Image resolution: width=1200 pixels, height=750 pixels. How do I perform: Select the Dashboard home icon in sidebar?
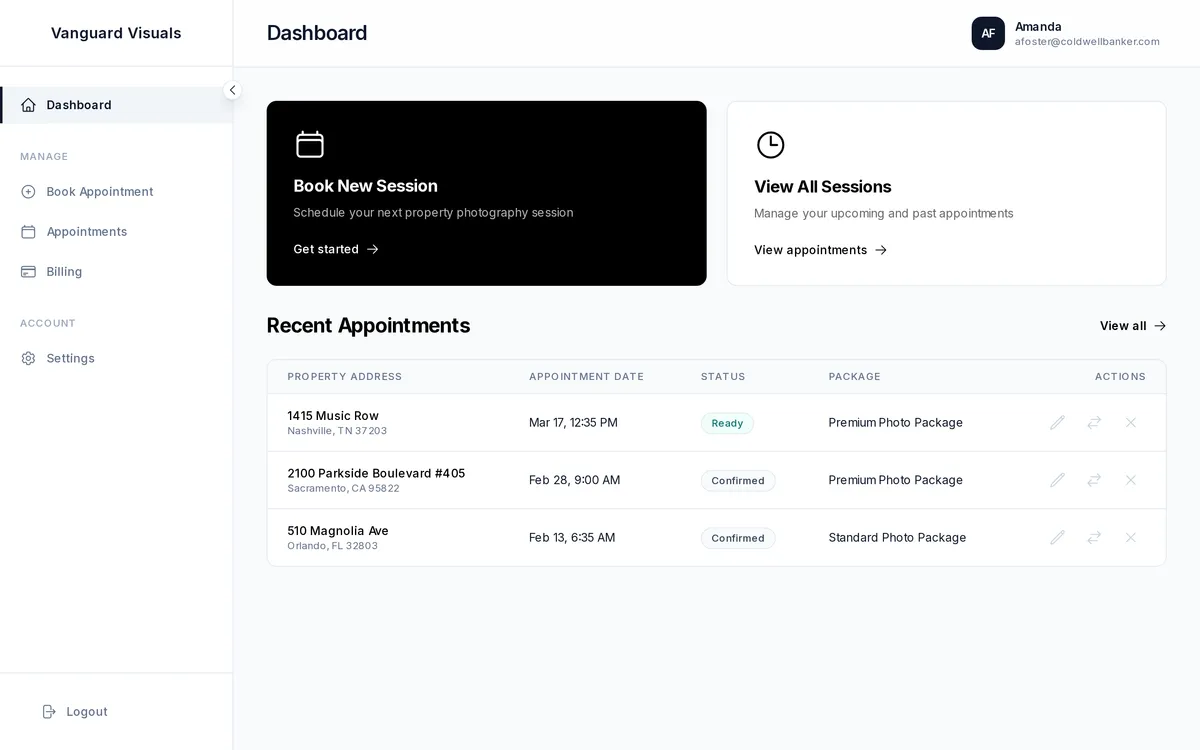[x=29, y=104]
